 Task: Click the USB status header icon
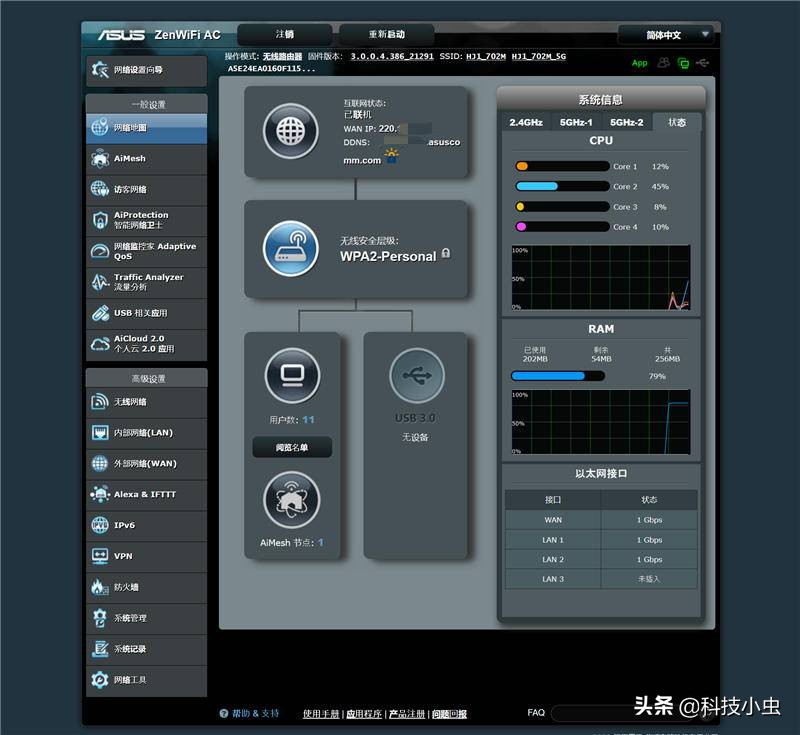[x=703, y=63]
